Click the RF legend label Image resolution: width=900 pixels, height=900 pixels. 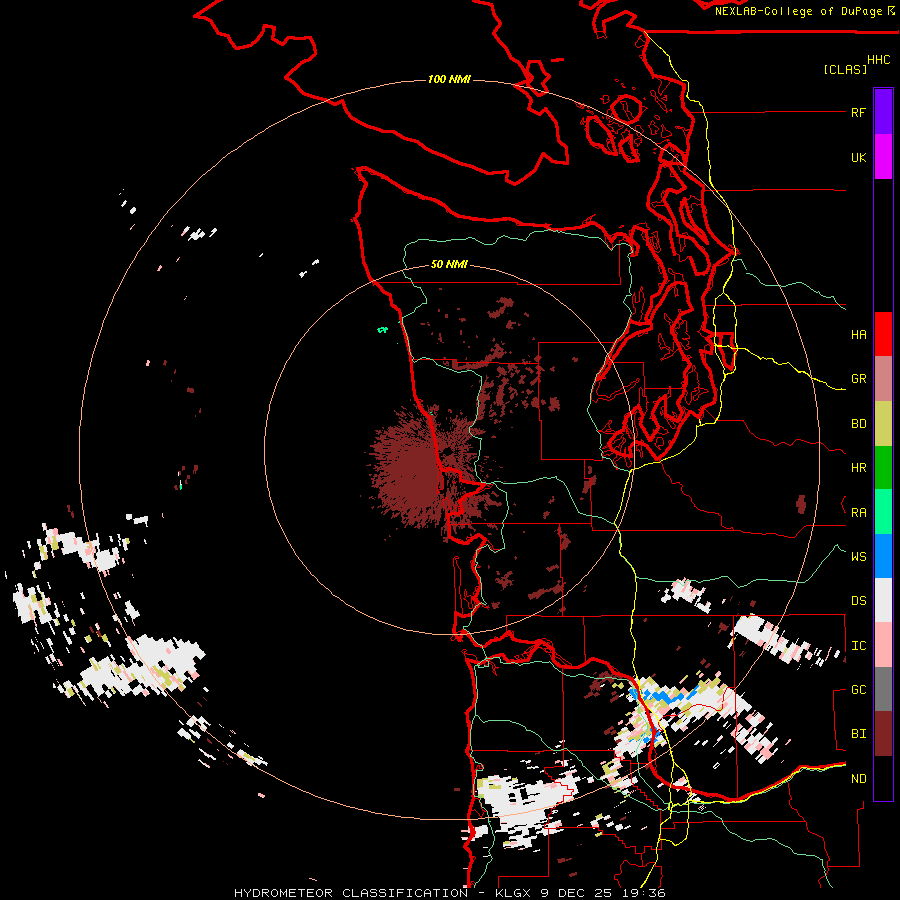(858, 112)
